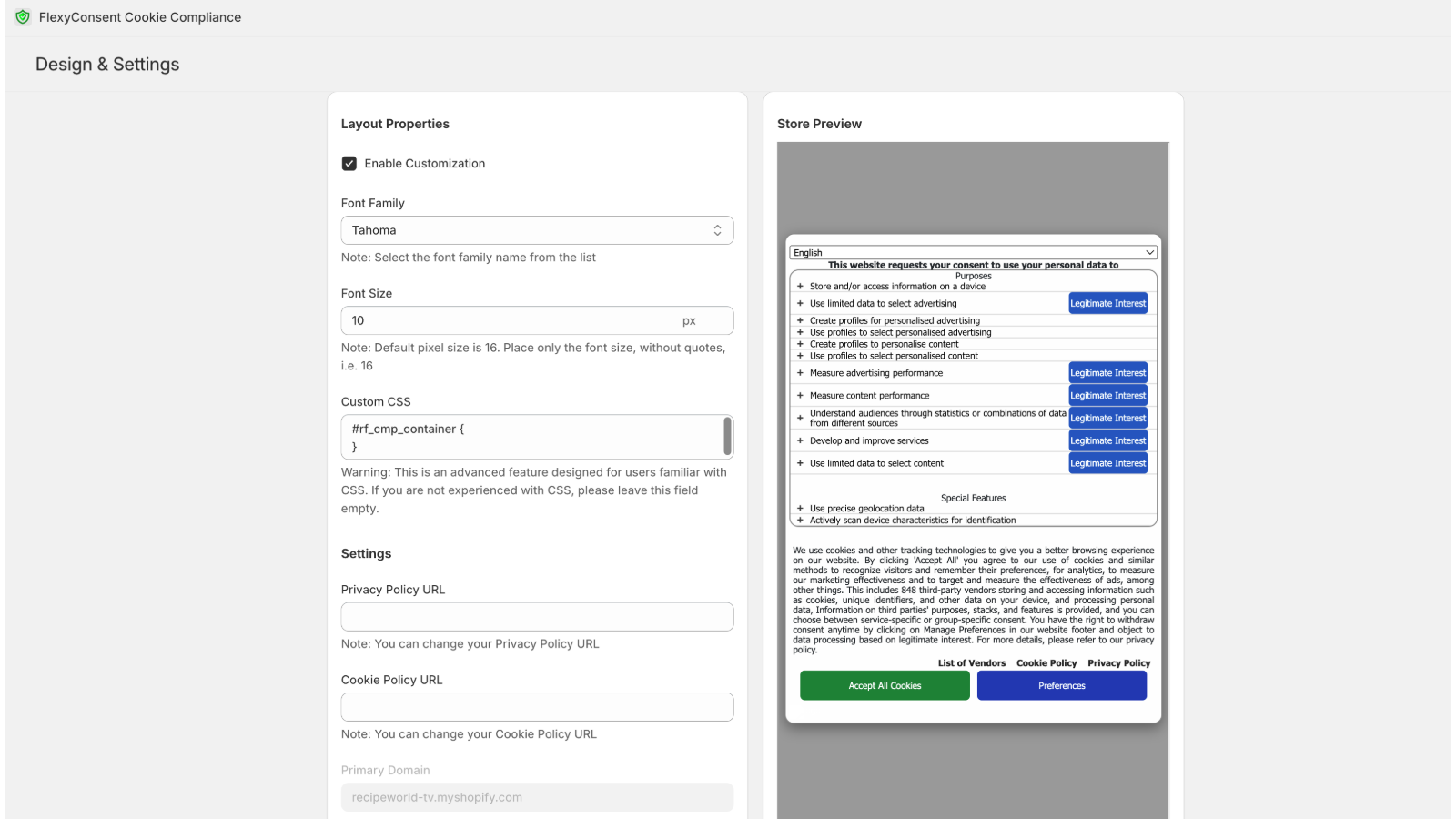Screen dimensions: 1456x819
Task: Click the Font Size input showing 10
Action: [x=510, y=320]
